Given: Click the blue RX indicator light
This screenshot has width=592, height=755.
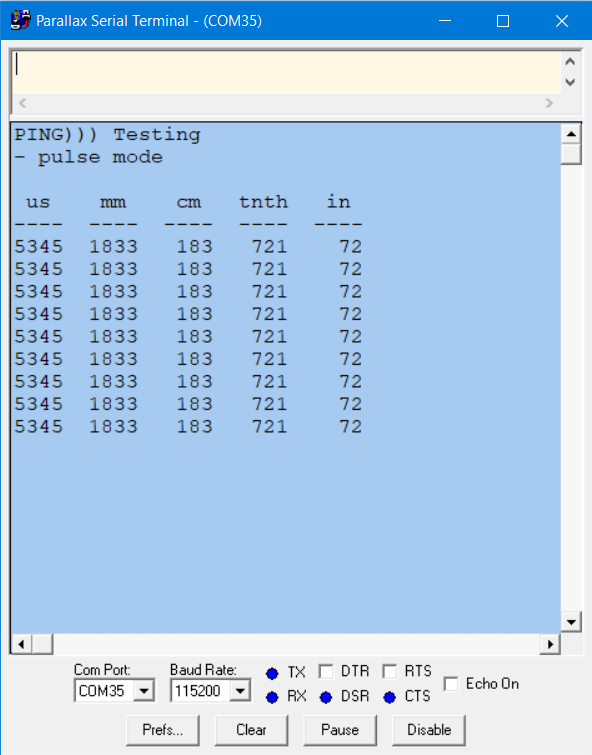Looking at the screenshot, I should pos(272,697).
